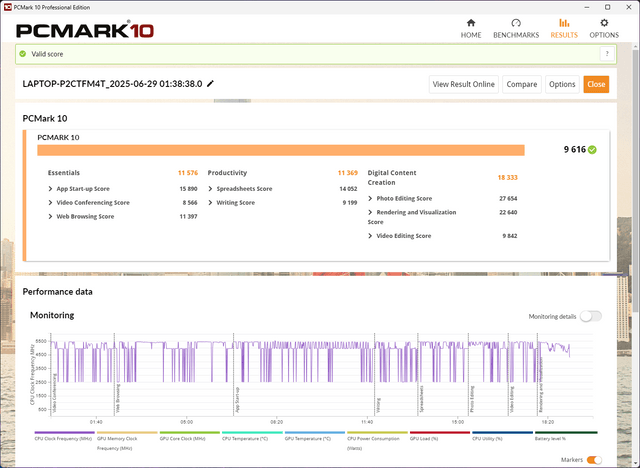640x468 pixels.
Task: Close the result with orange Close button
Action: pos(596,84)
